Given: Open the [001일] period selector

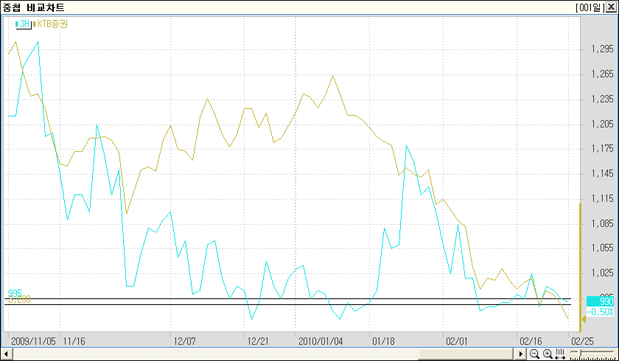Looking at the screenshot, I should [590, 7].
